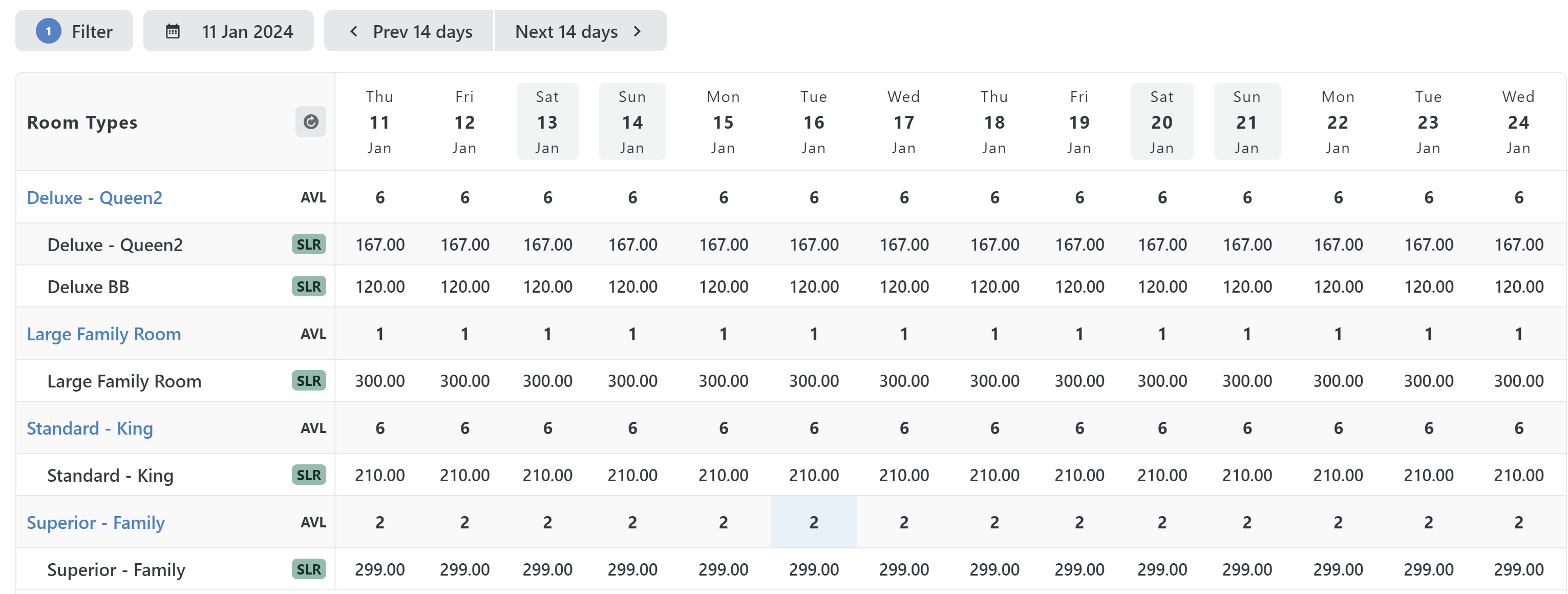
Task: Go to Next 14 days
Action: tap(580, 31)
